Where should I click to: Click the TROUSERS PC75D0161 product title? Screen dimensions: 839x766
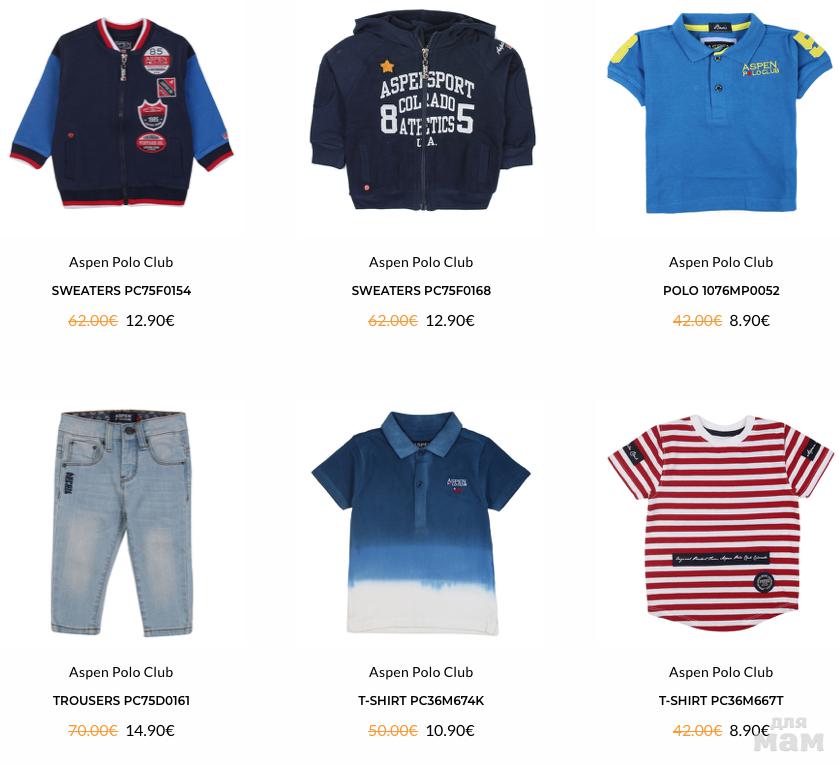[x=121, y=700]
